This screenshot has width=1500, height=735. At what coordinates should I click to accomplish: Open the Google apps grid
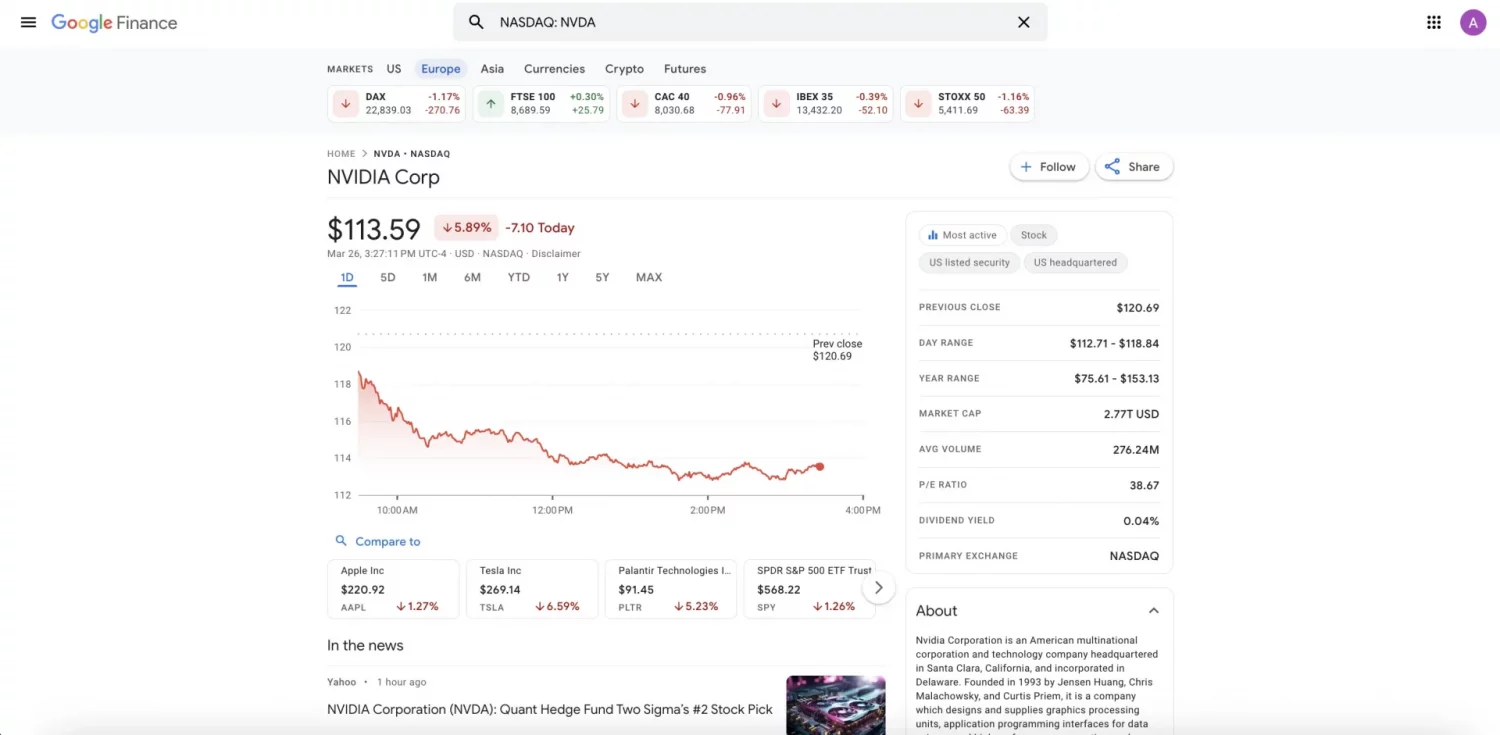pos(1434,22)
